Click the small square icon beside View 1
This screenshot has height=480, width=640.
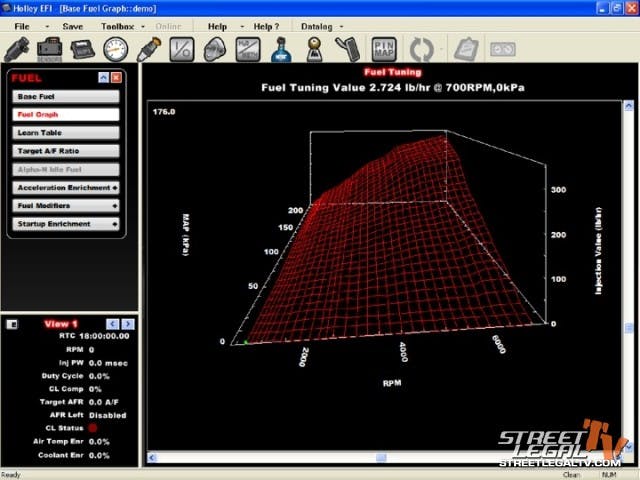coord(10,323)
